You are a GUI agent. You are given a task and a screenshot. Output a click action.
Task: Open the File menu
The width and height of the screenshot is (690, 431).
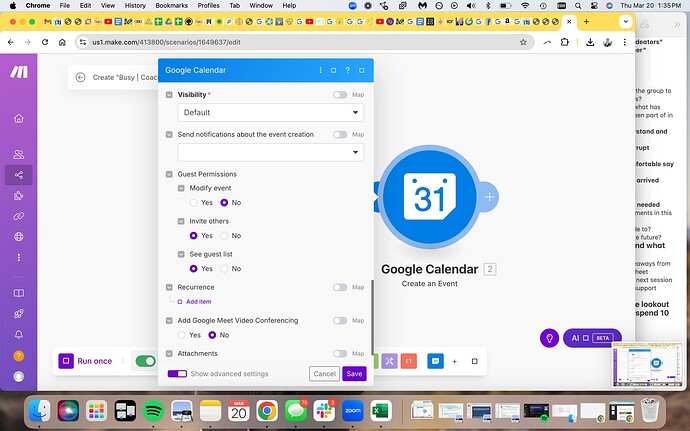[65, 6]
